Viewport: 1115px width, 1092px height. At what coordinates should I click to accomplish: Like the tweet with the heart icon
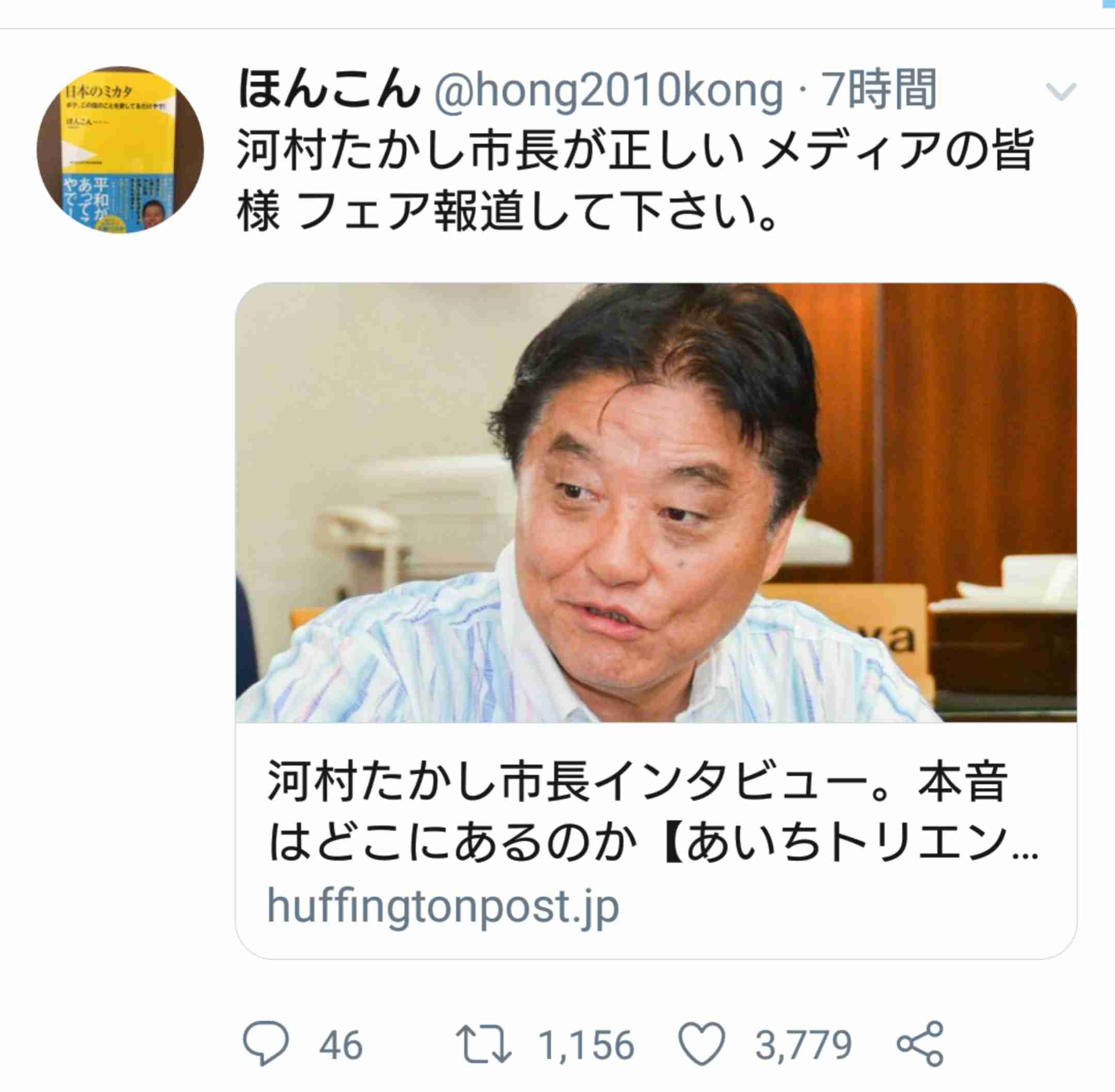point(702,1044)
